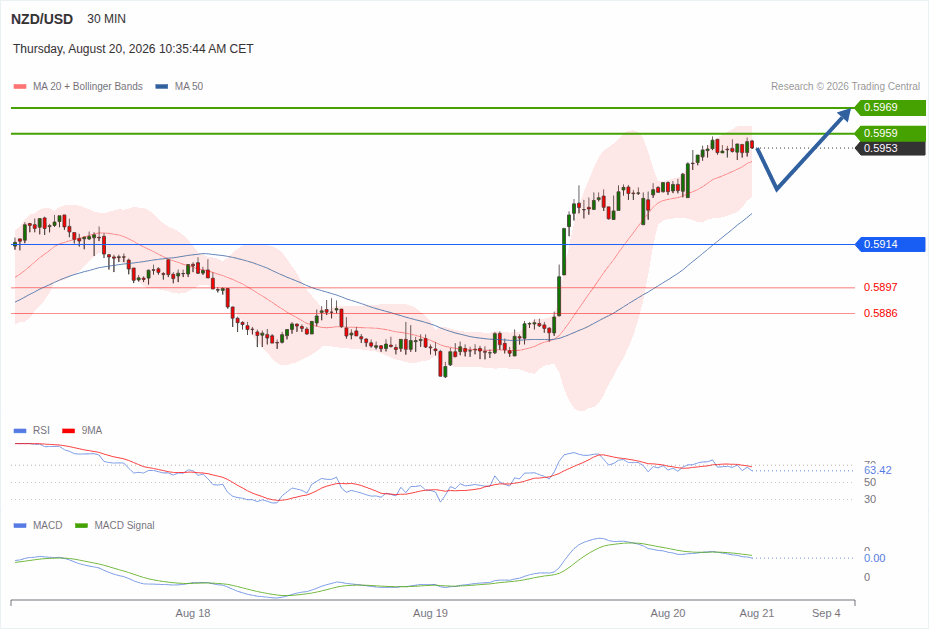Click the 0.5897 support level value
This screenshot has height=629, width=929.
pos(880,287)
